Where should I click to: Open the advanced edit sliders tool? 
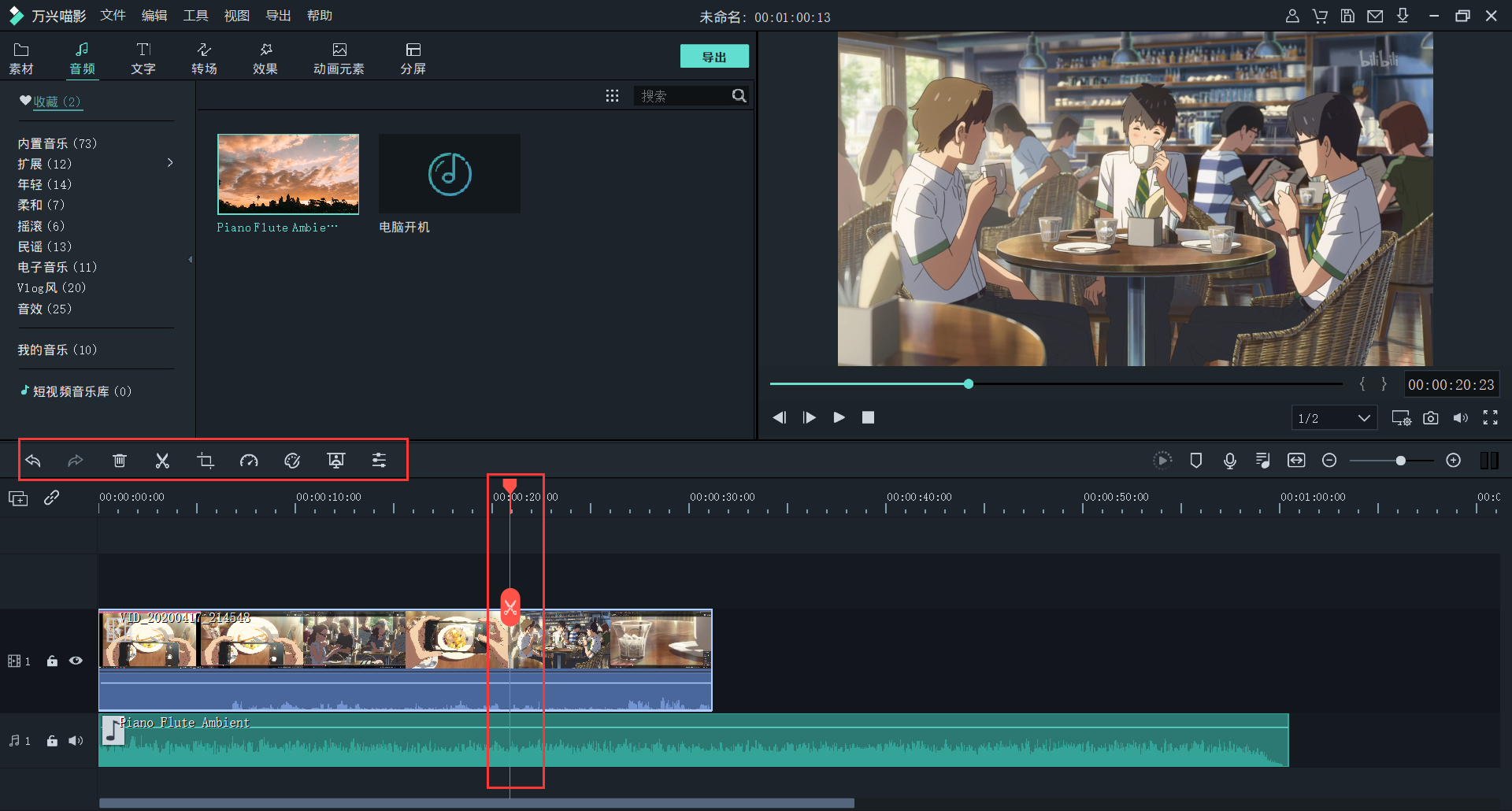click(x=379, y=461)
